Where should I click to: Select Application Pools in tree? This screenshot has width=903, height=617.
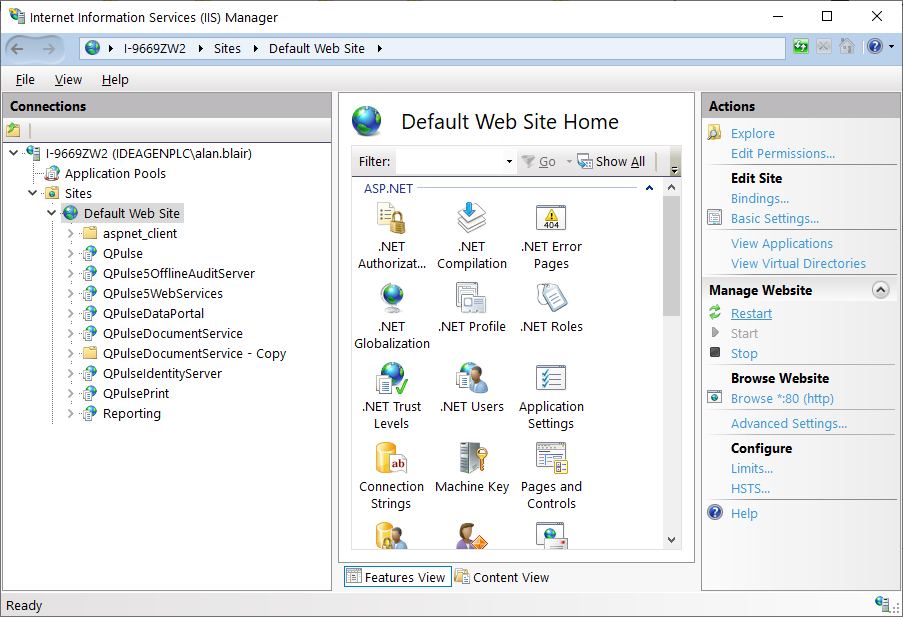point(115,173)
